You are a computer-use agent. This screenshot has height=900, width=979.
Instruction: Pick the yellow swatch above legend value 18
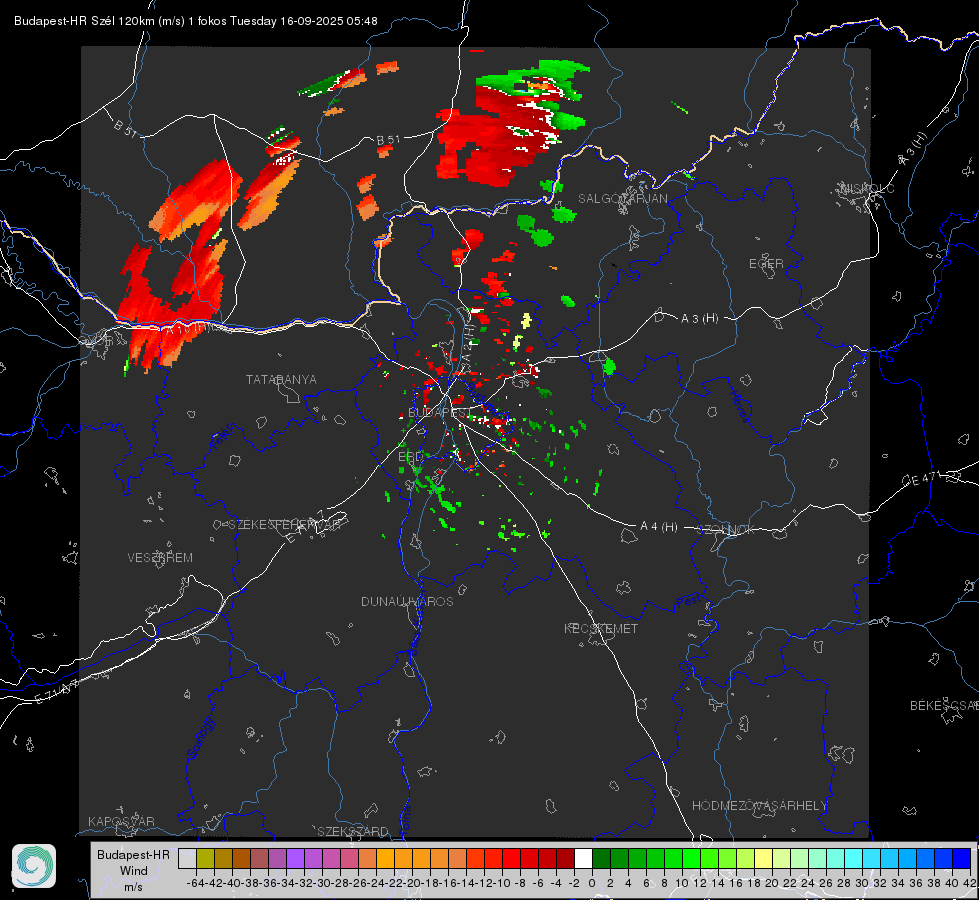(763, 858)
